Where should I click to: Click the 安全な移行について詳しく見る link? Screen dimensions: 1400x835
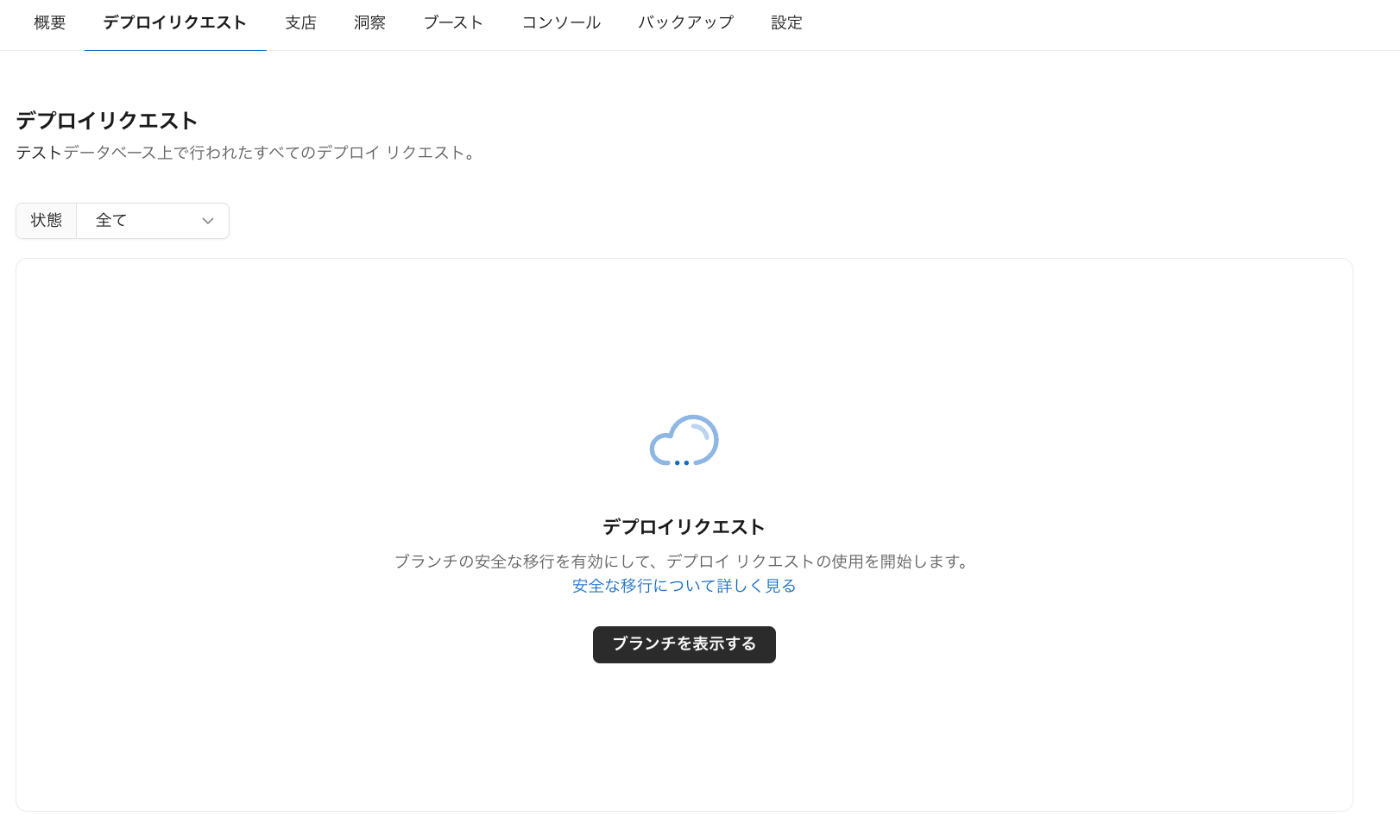click(x=684, y=586)
